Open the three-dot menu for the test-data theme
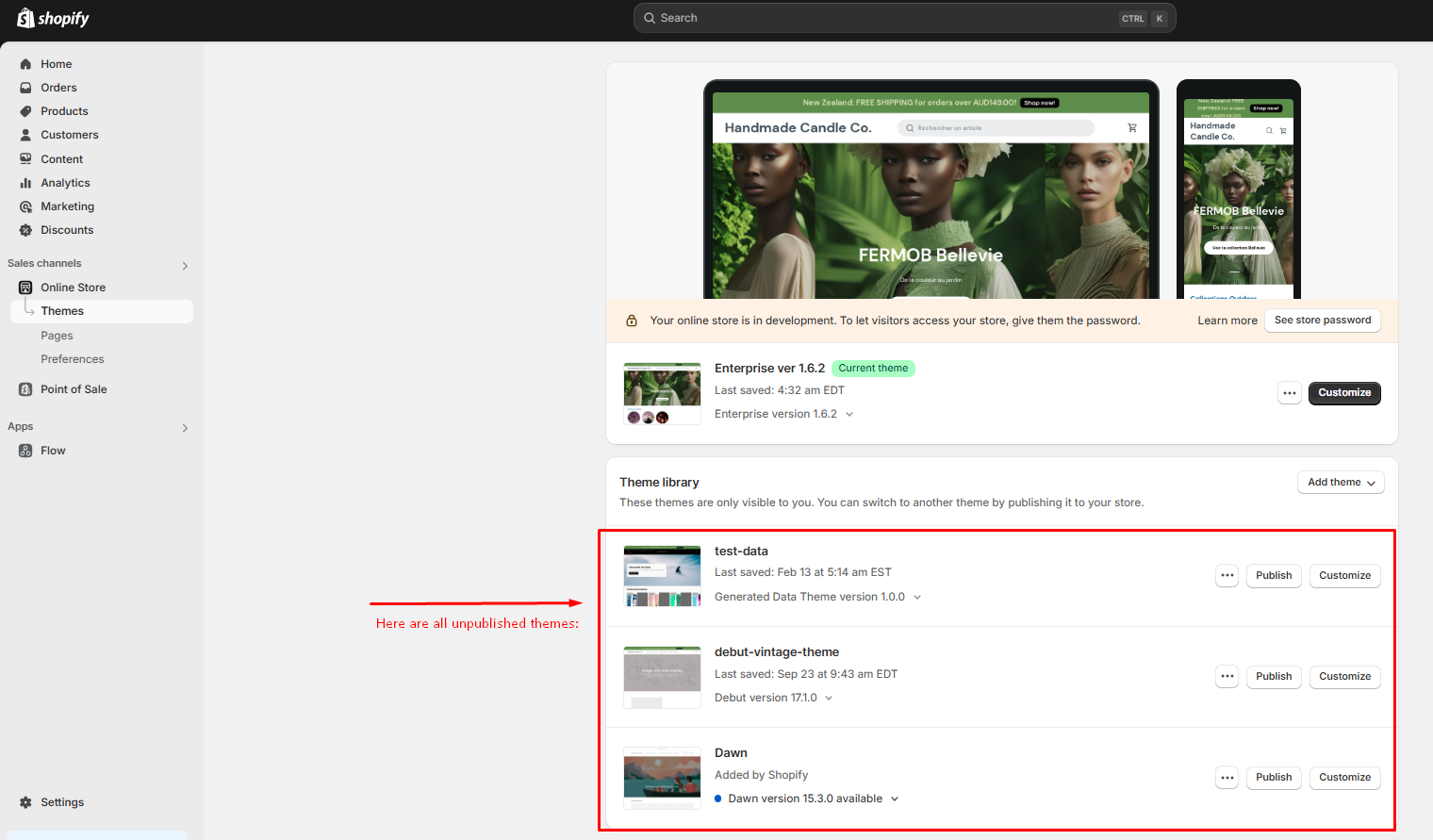This screenshot has width=1433, height=840. click(x=1227, y=575)
